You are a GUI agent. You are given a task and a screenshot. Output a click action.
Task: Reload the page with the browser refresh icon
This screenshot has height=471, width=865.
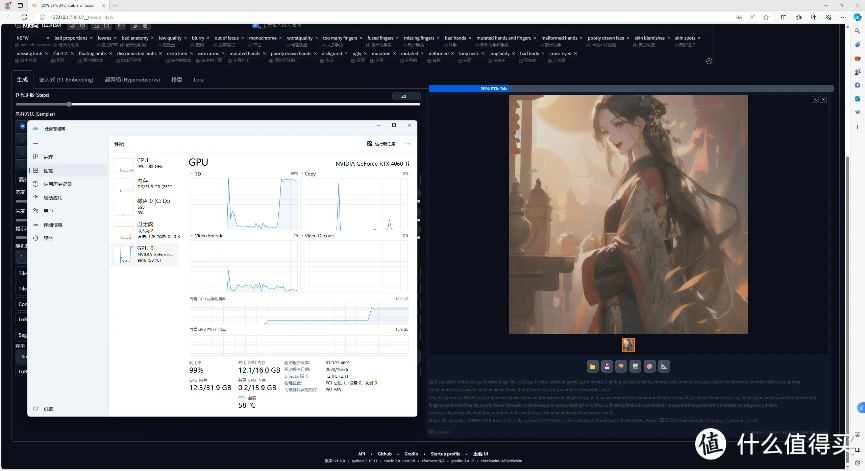click(24, 17)
